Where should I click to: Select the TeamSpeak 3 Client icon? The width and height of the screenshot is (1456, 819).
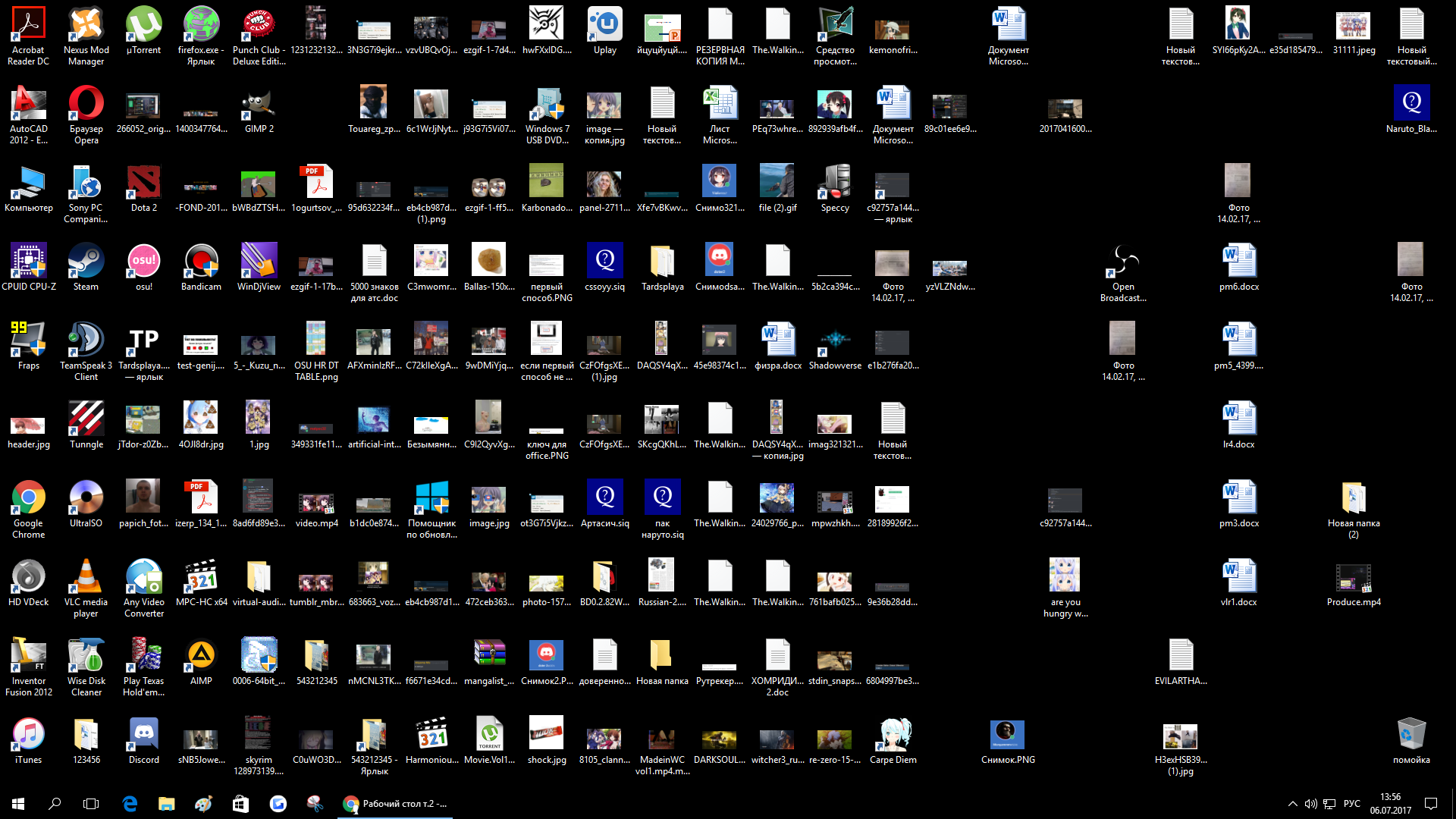pos(86,341)
